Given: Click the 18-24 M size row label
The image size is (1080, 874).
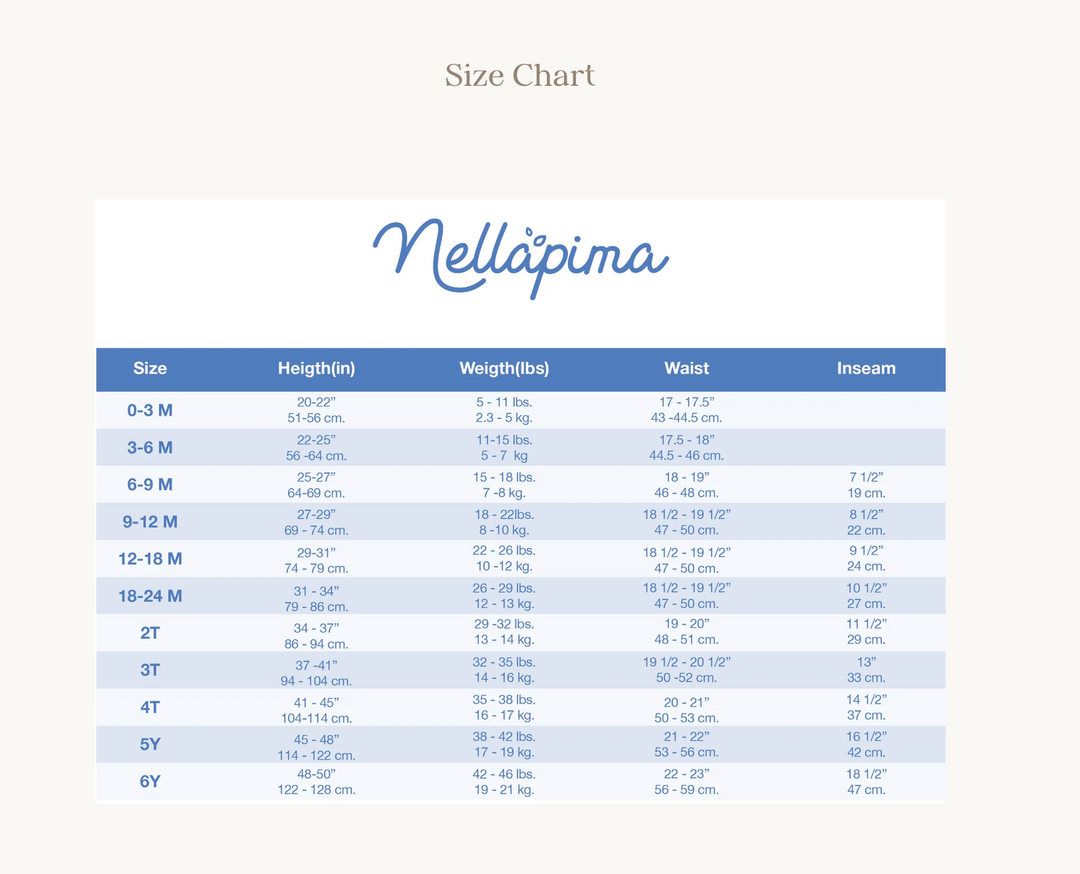Looking at the screenshot, I should click(150, 596).
